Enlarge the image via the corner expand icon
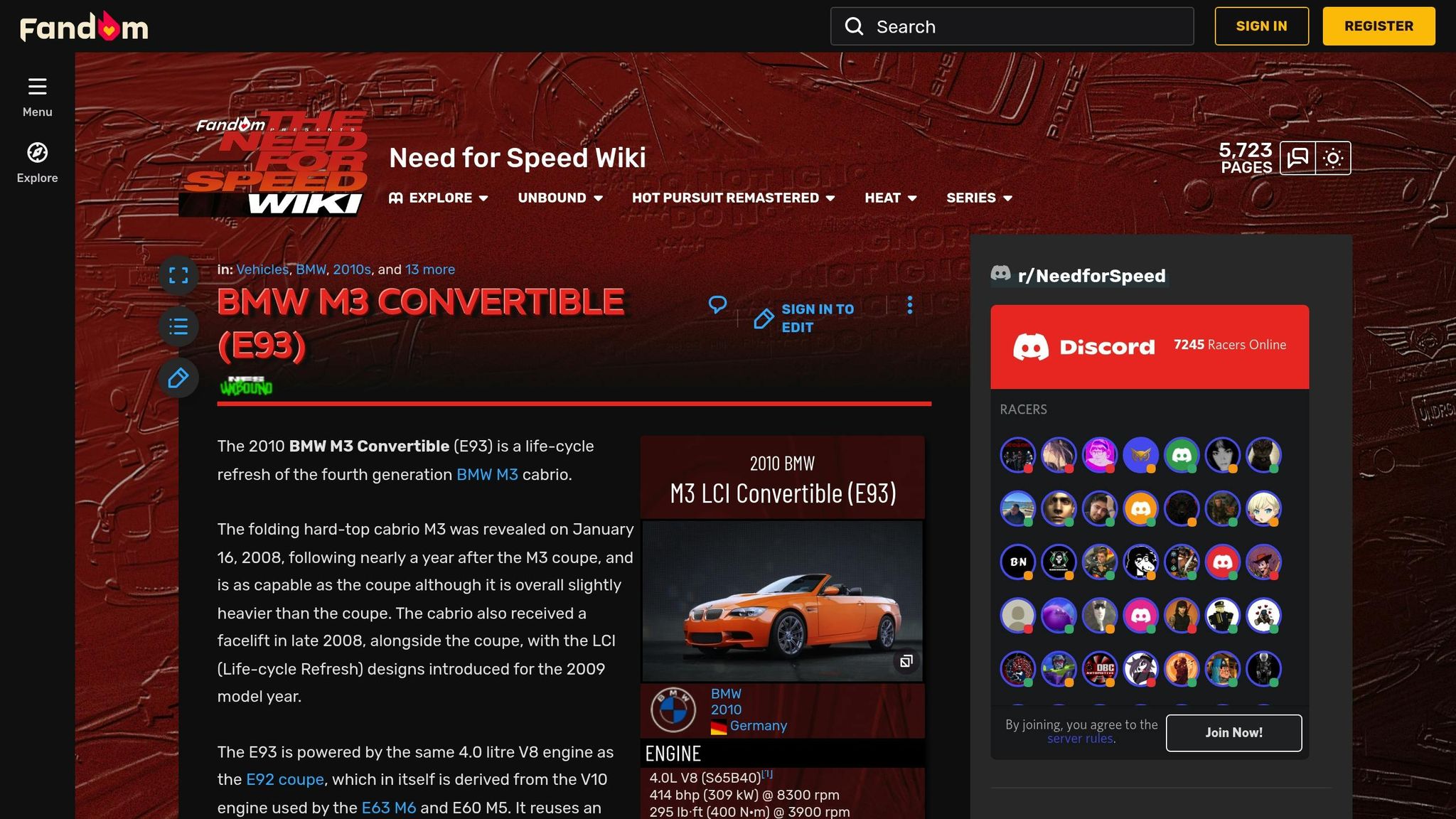The image size is (1456, 819). coord(906,661)
